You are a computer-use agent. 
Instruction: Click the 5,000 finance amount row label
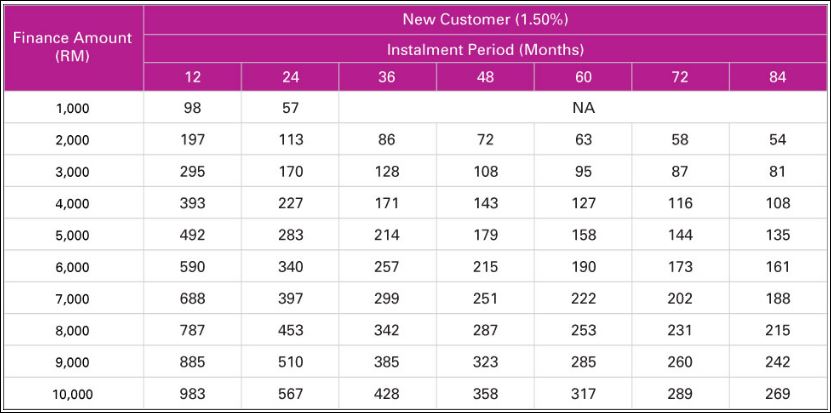(x=72, y=236)
